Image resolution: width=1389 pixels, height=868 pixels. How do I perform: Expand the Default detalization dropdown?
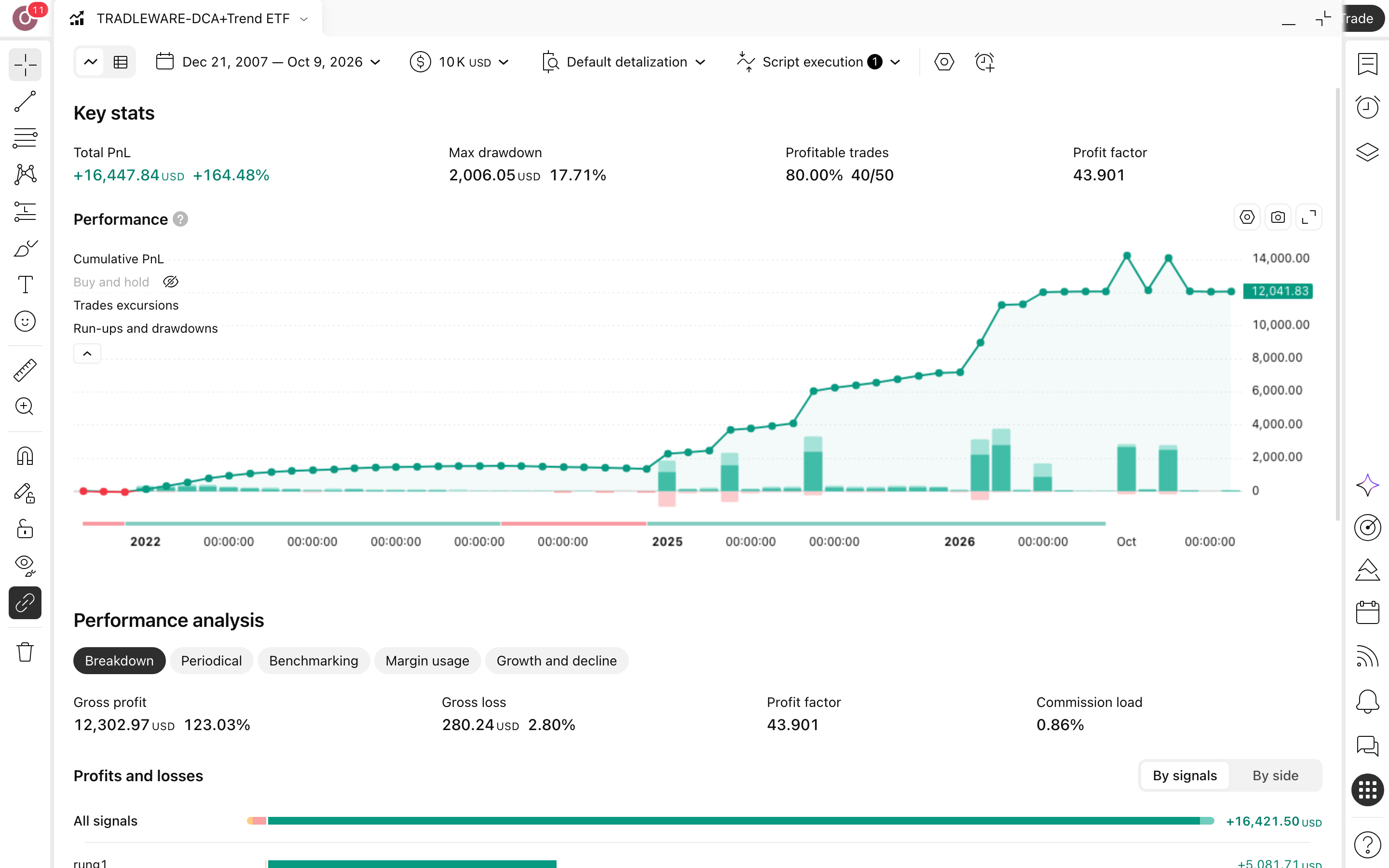click(x=624, y=62)
